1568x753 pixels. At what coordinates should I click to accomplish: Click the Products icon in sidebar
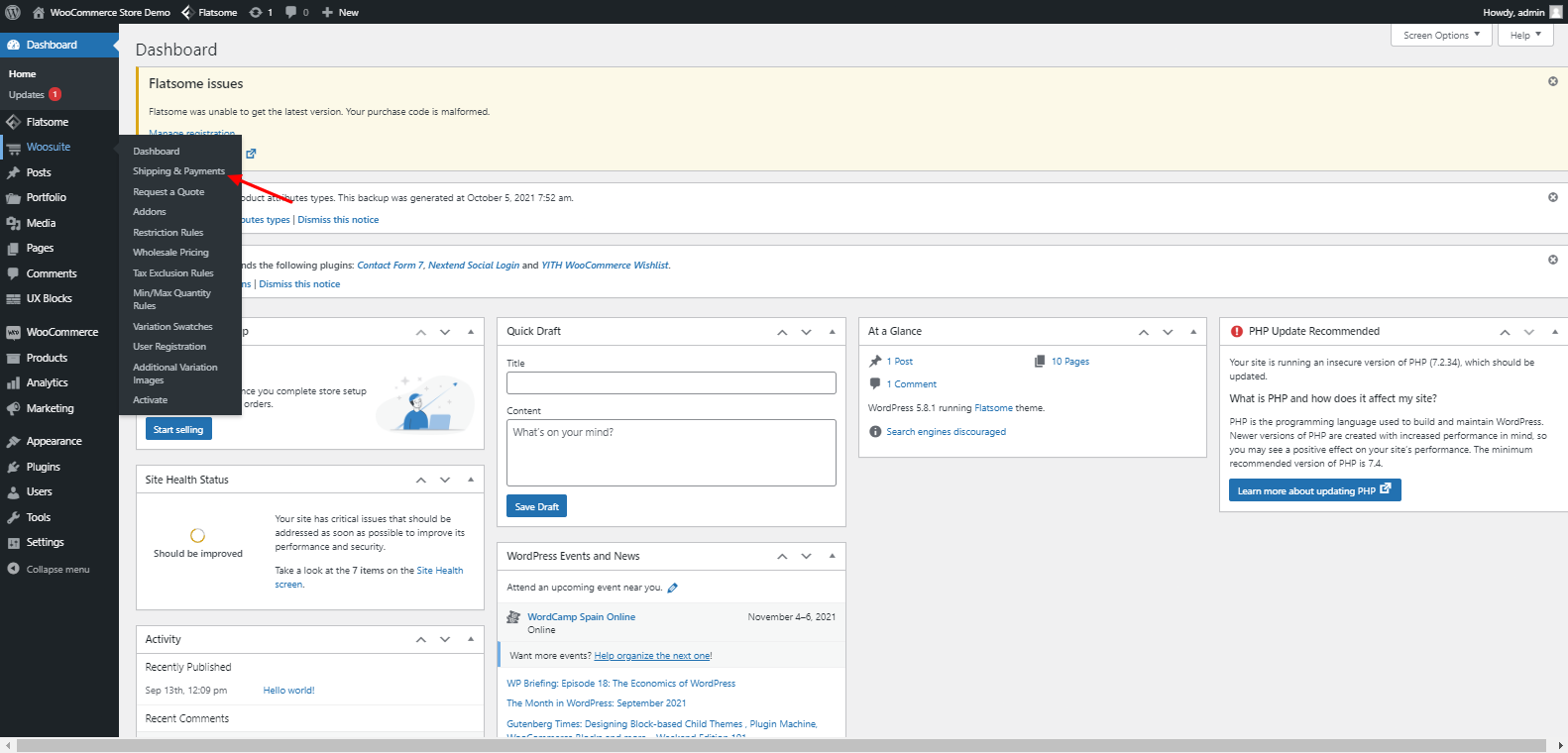click(x=14, y=358)
